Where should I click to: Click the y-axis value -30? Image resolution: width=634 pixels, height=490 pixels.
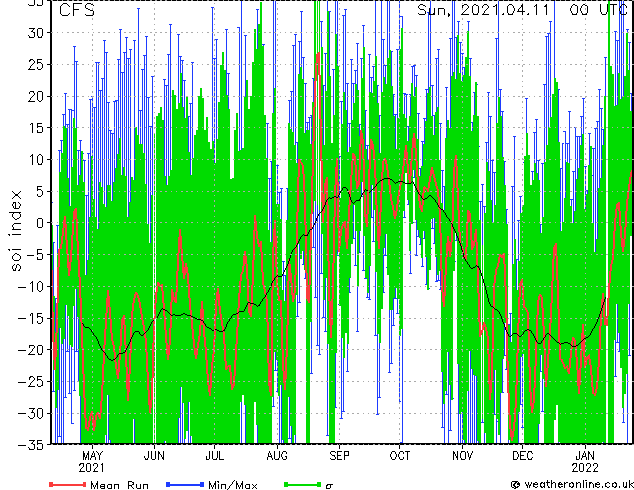pos(32,414)
